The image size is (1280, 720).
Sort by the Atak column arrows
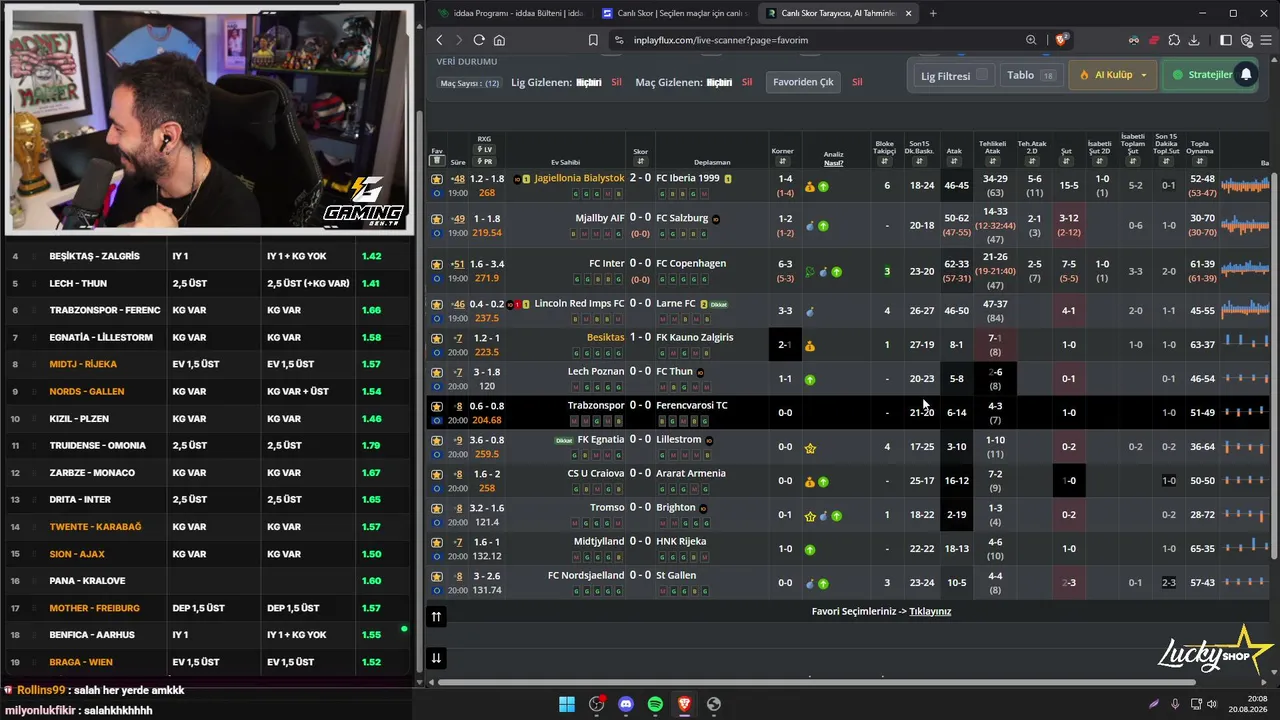pyautogui.click(x=954, y=162)
